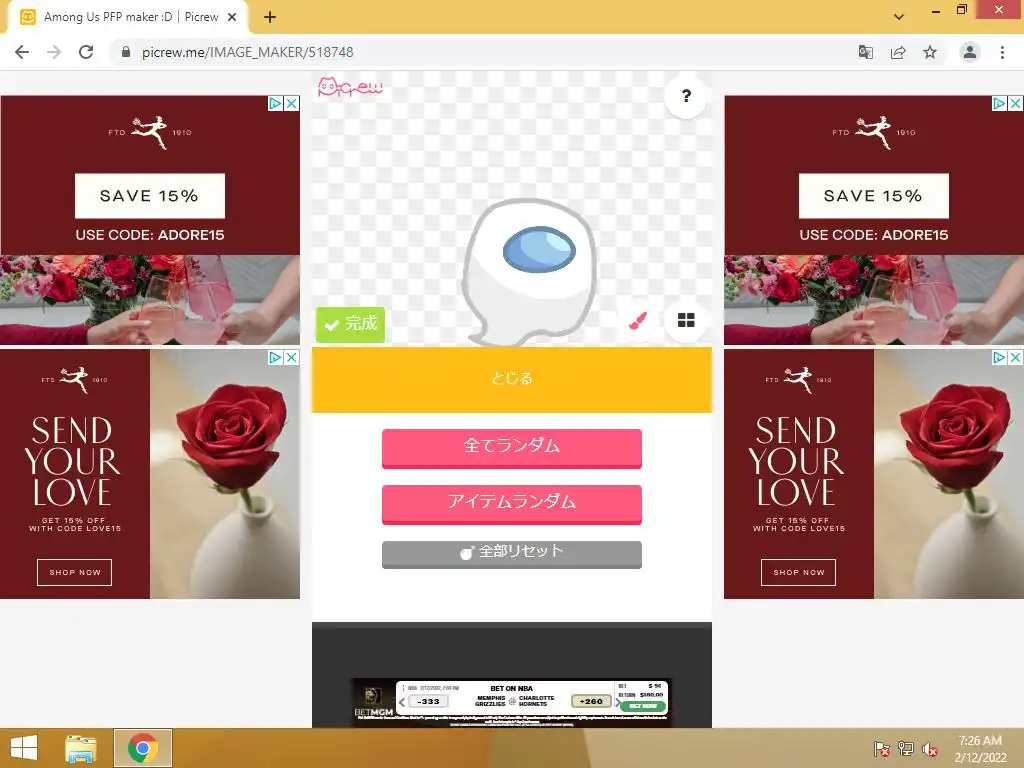Open the grid parts menu icon
The width and height of the screenshot is (1024, 768).
(x=686, y=321)
